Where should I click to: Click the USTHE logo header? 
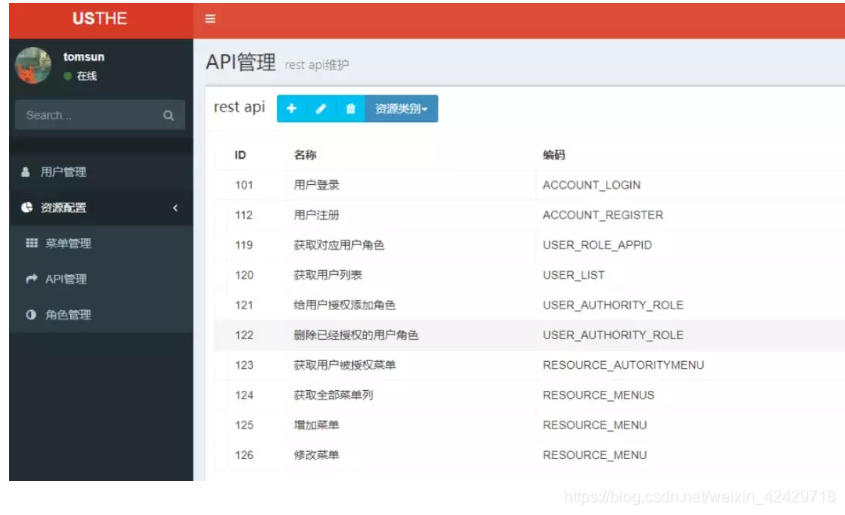tap(100, 19)
